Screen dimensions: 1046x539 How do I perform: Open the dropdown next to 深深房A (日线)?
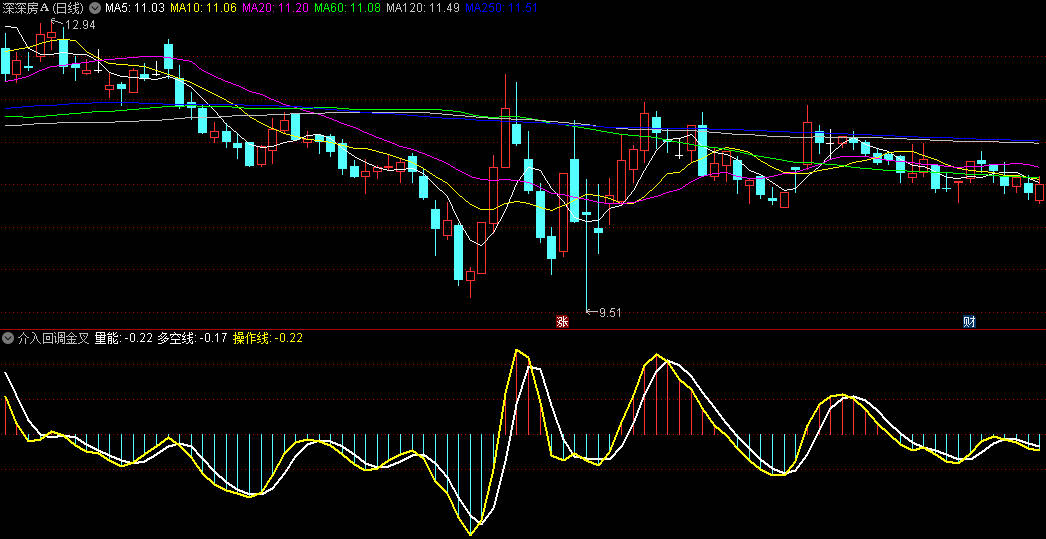[95, 8]
